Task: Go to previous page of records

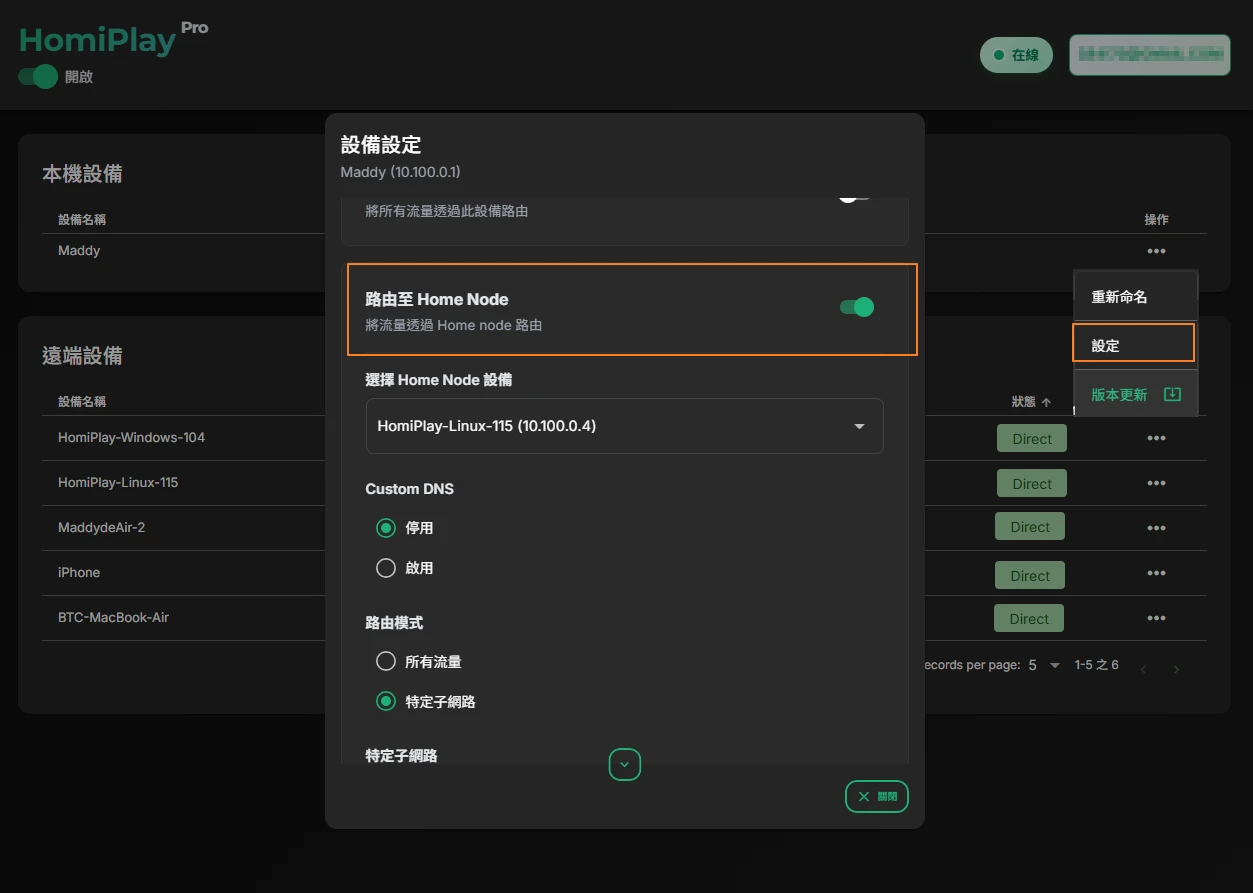Action: click(1144, 669)
